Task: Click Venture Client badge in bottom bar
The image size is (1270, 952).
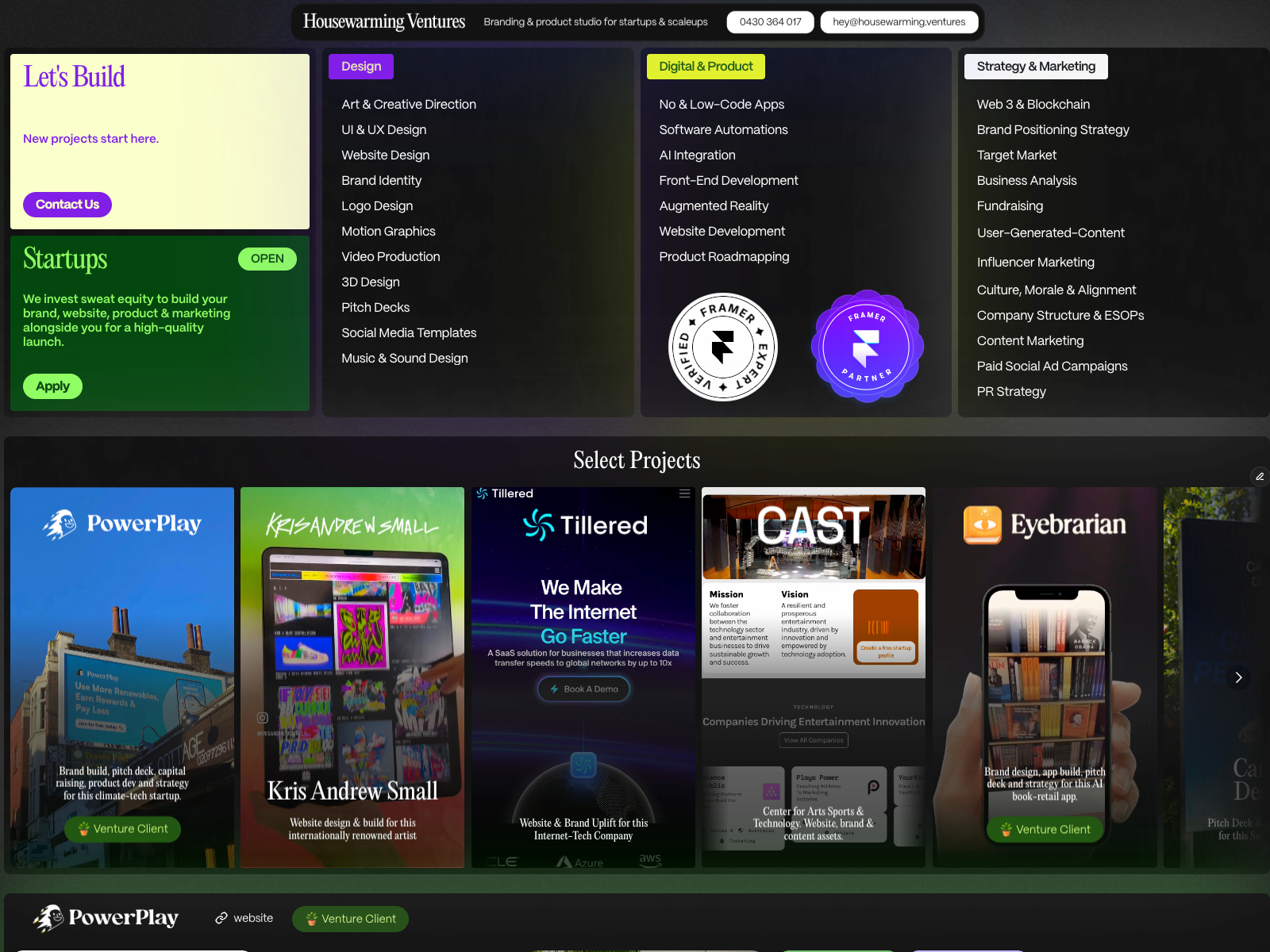Action: tap(350, 919)
